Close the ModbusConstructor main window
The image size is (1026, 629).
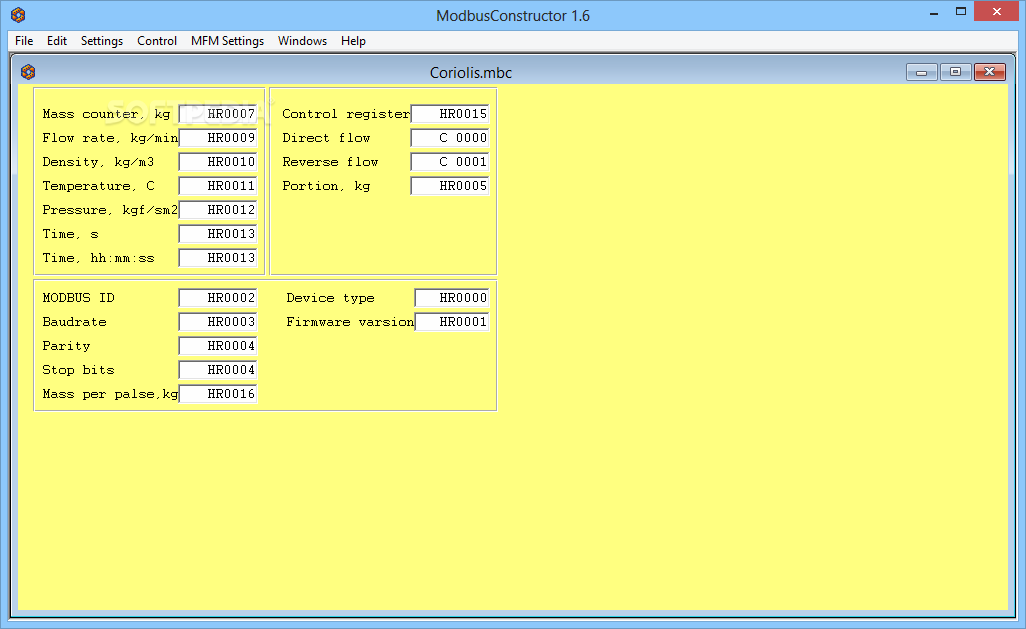997,12
